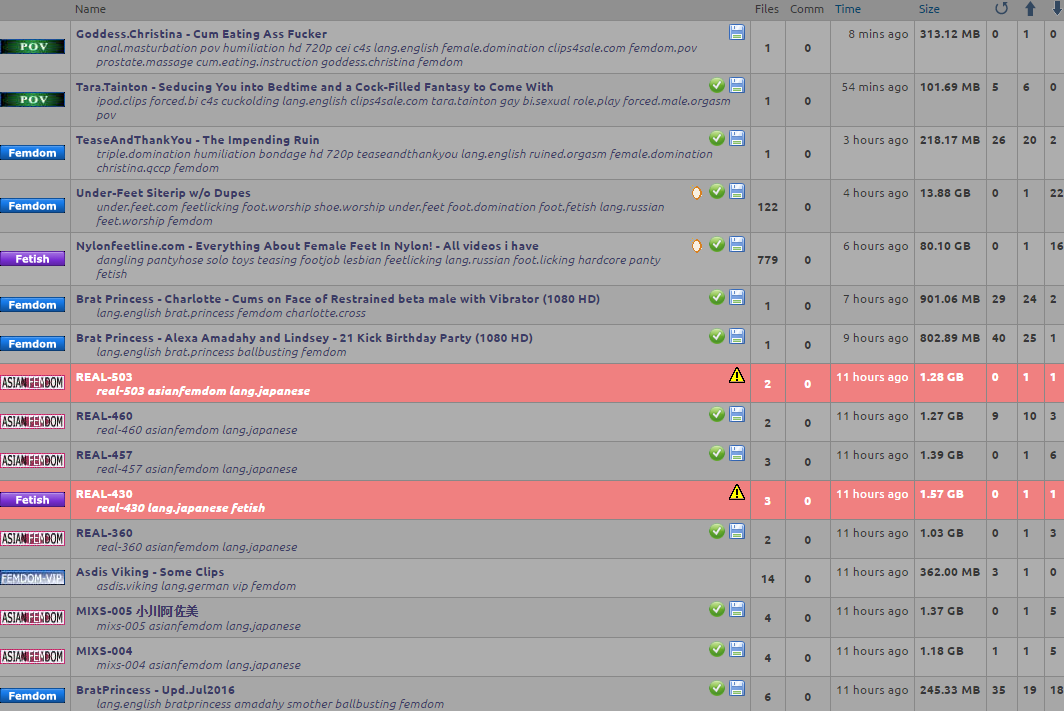Sort the list by Comm column
Viewport: 1064px width, 711px height.
coord(807,9)
